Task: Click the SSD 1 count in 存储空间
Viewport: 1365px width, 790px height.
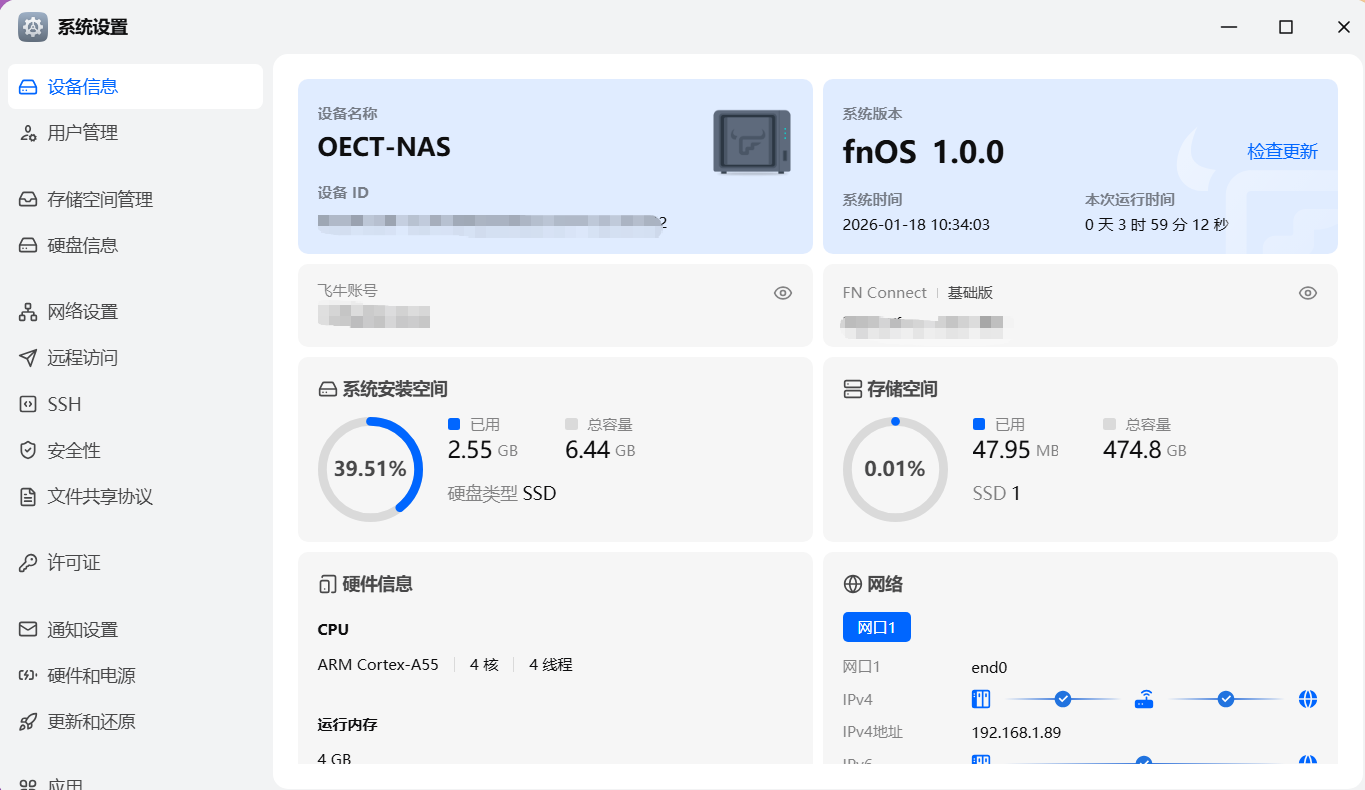Action: 997,493
